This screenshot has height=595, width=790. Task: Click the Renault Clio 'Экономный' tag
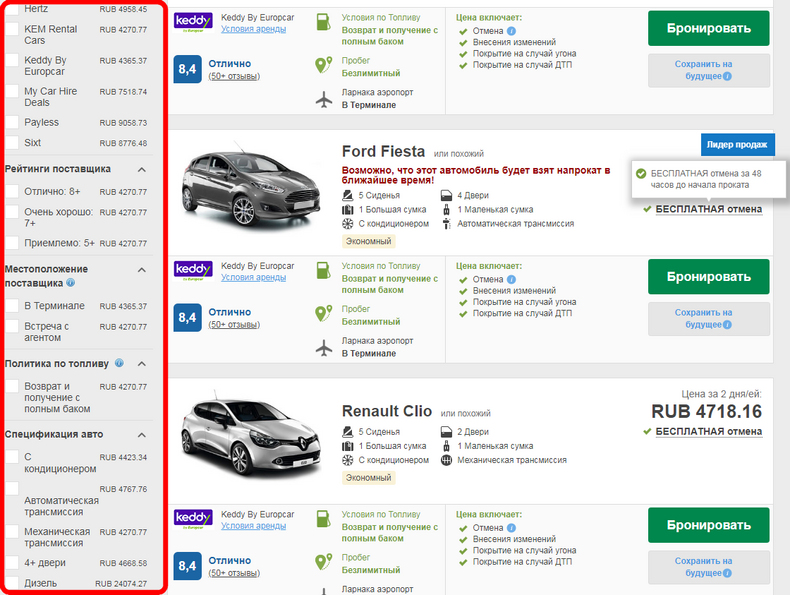coord(369,478)
